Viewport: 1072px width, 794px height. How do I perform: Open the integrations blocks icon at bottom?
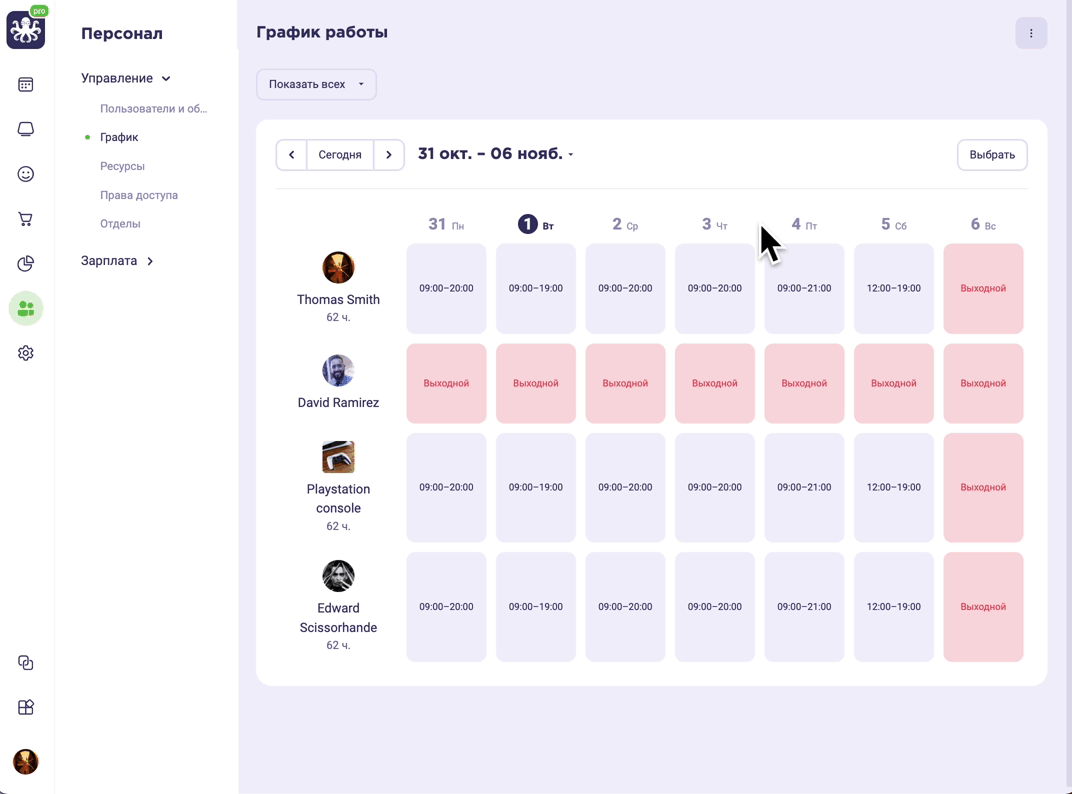(x=25, y=707)
